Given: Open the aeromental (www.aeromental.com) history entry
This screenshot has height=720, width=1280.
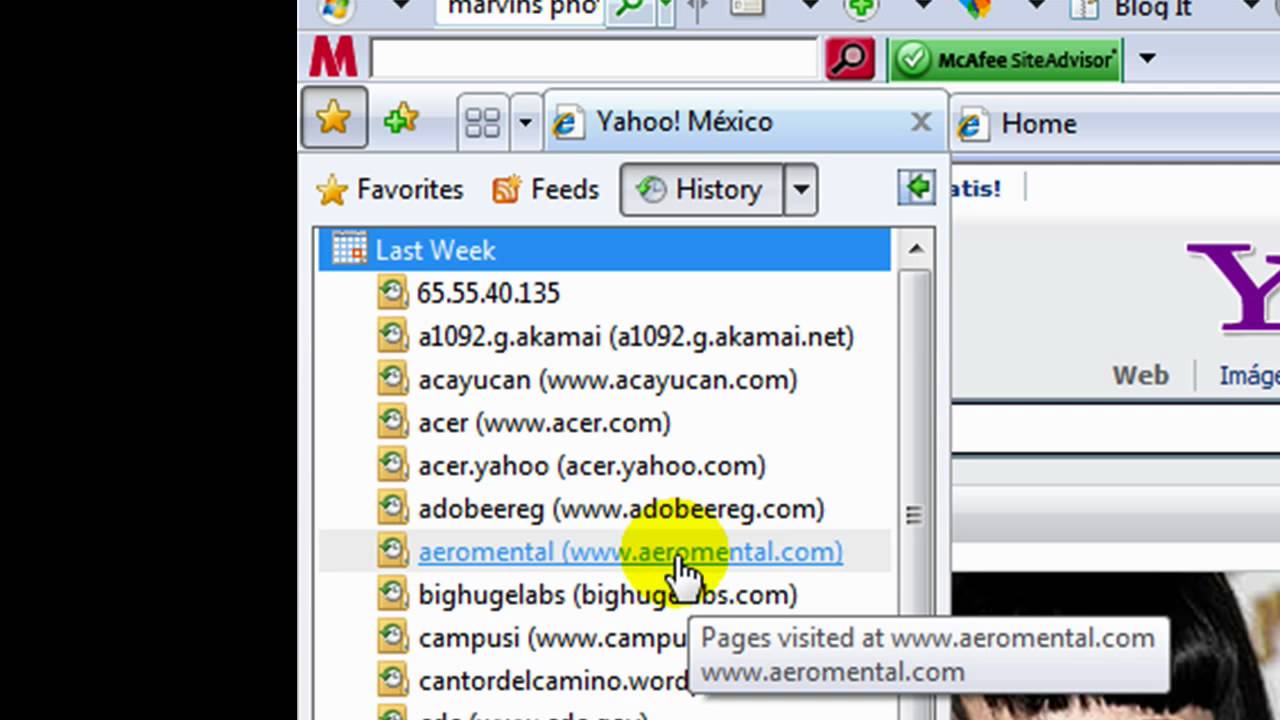Looking at the screenshot, I should click(630, 551).
